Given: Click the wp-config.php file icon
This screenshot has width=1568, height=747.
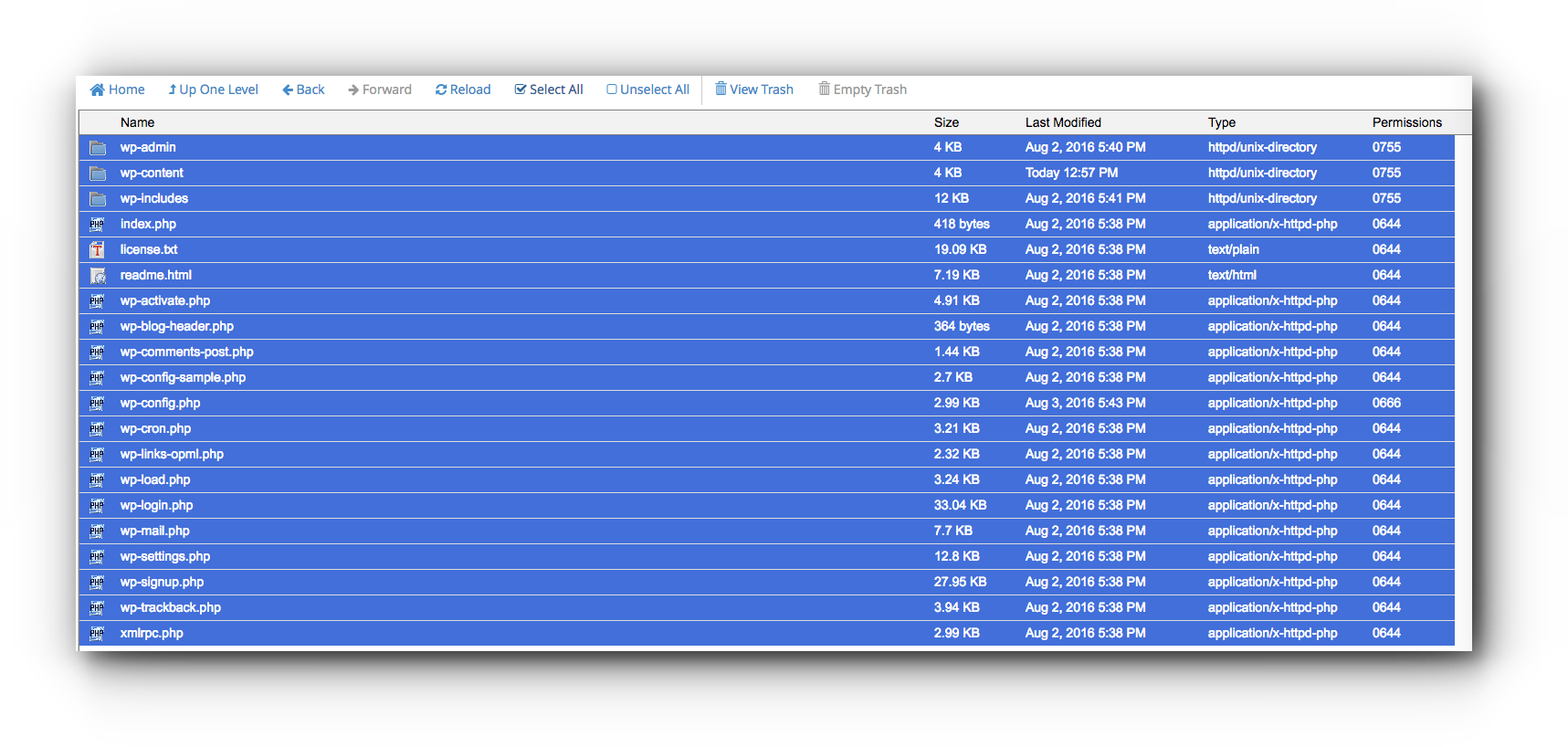Looking at the screenshot, I should pos(97,403).
